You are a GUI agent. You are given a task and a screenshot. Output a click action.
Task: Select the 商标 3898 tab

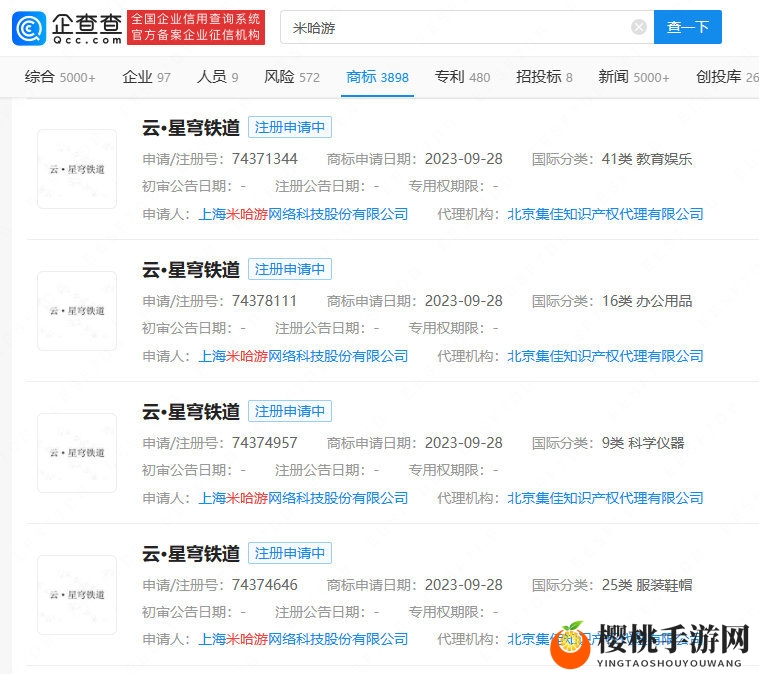point(378,77)
